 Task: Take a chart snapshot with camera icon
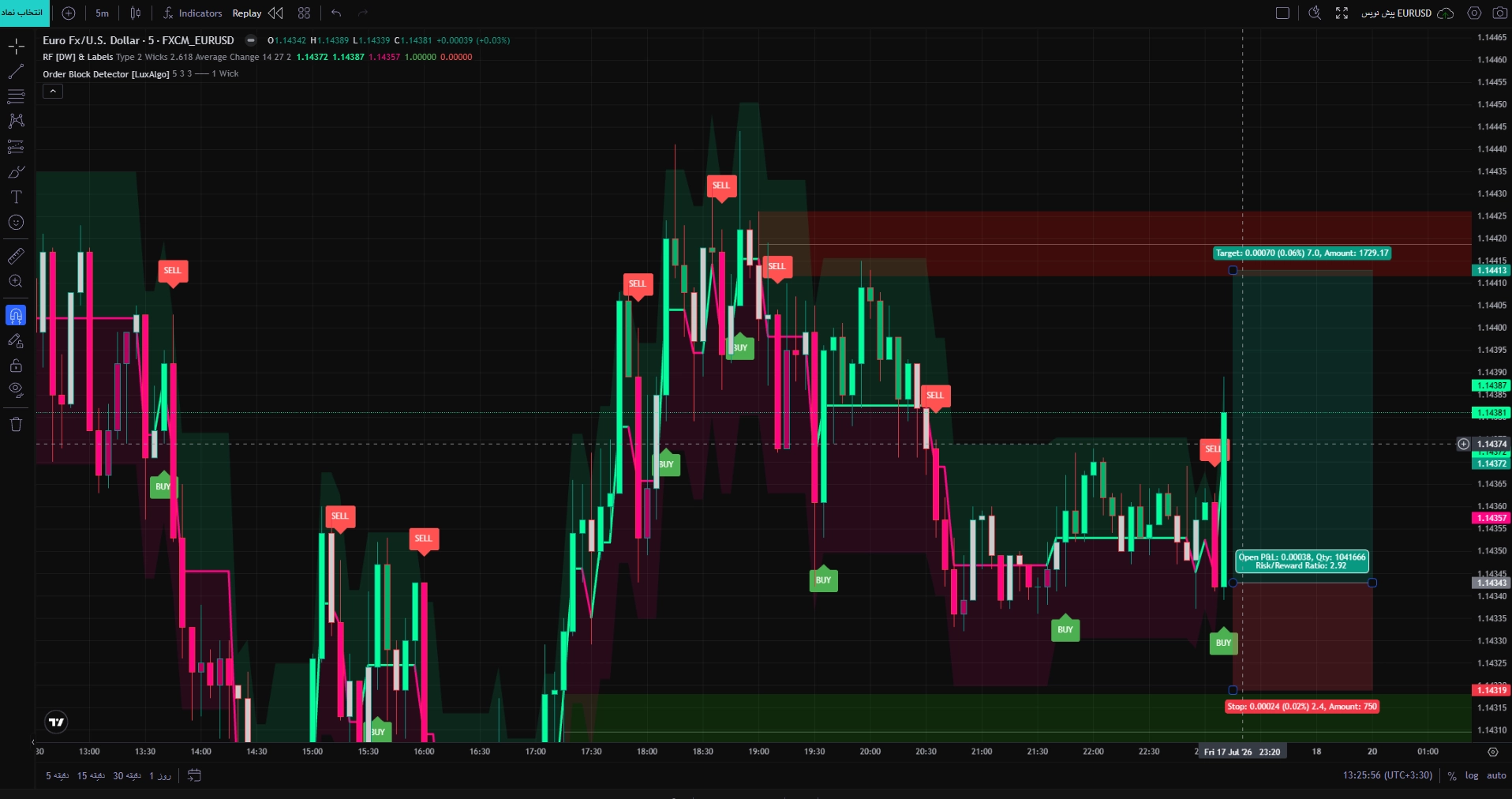(1499, 13)
